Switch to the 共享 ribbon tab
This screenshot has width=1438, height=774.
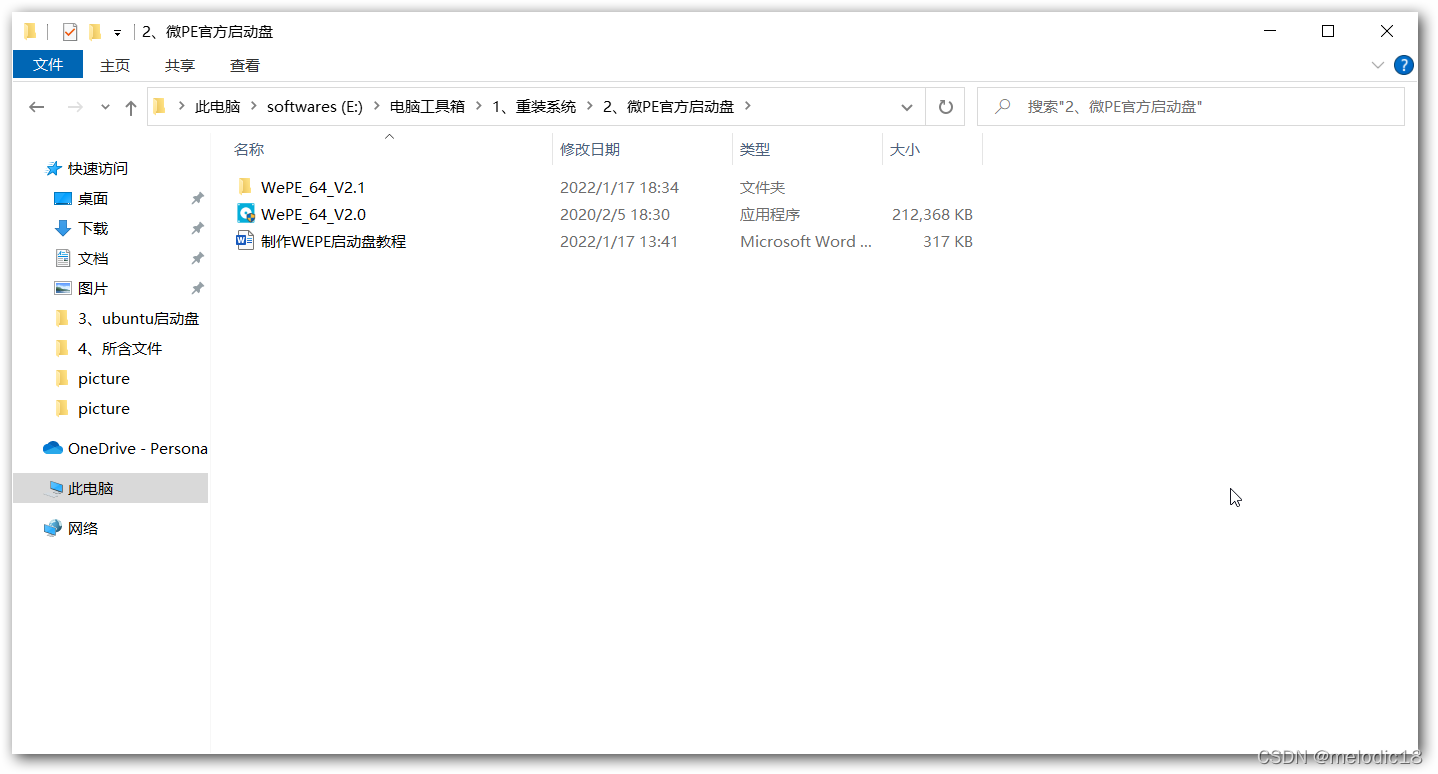(x=180, y=66)
